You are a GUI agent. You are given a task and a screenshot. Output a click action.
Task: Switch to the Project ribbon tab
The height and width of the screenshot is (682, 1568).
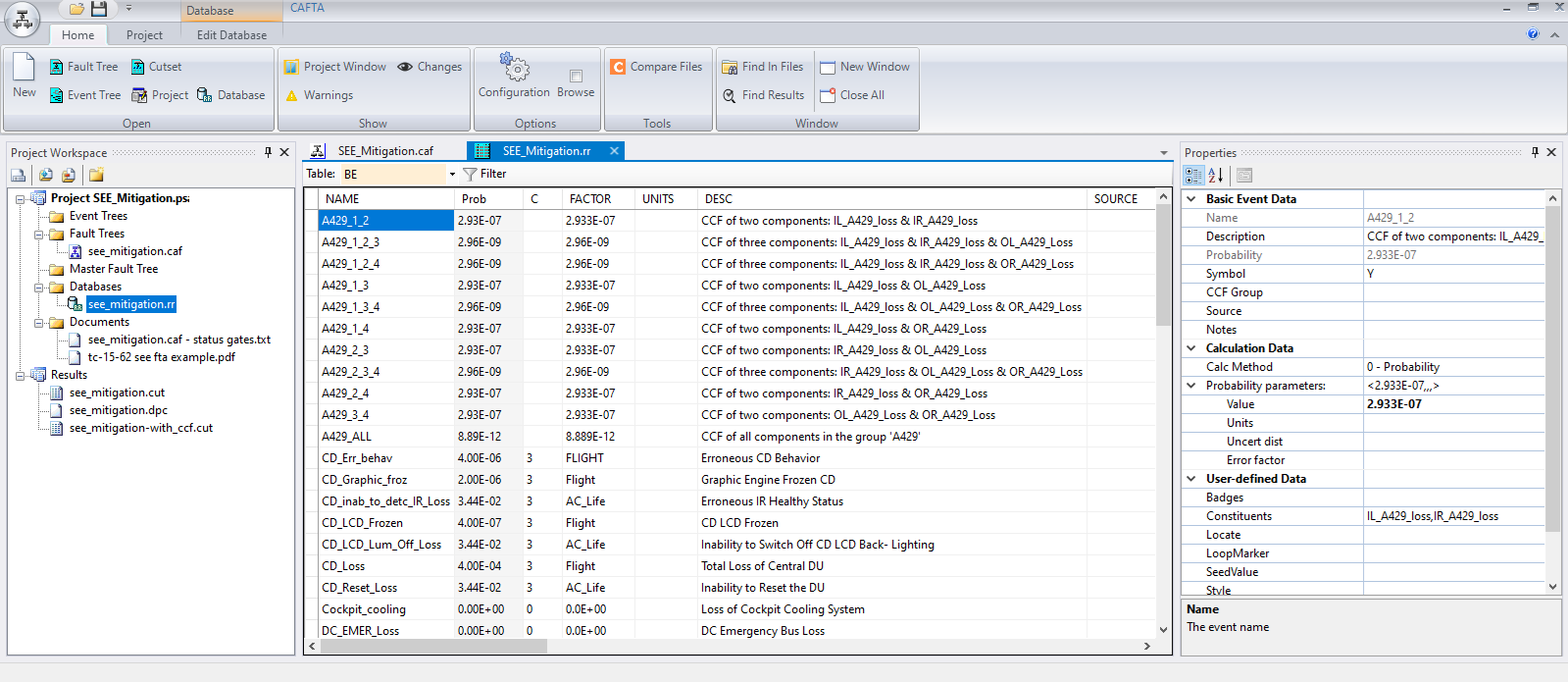tap(144, 35)
